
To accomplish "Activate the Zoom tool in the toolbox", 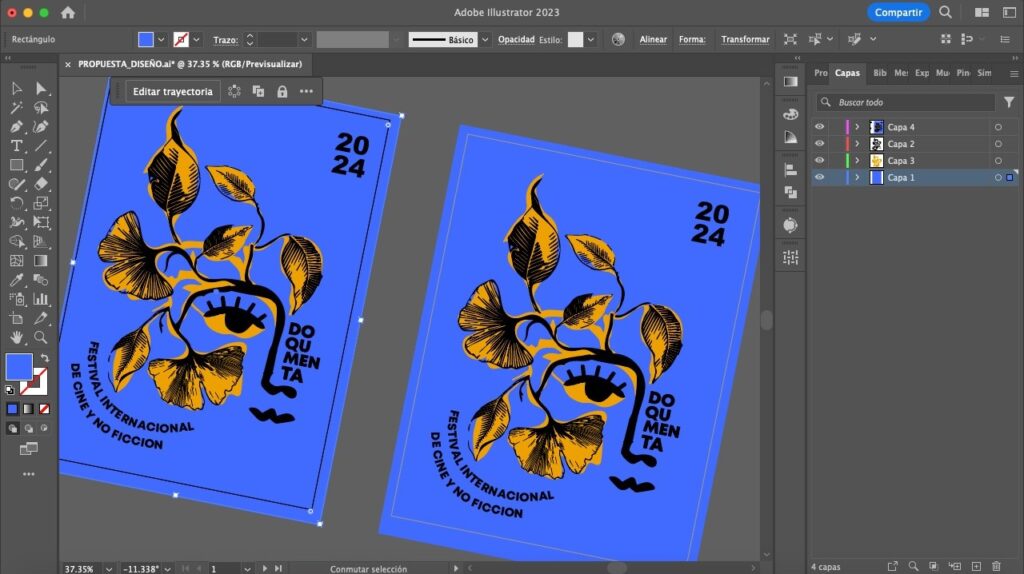I will 41,337.
